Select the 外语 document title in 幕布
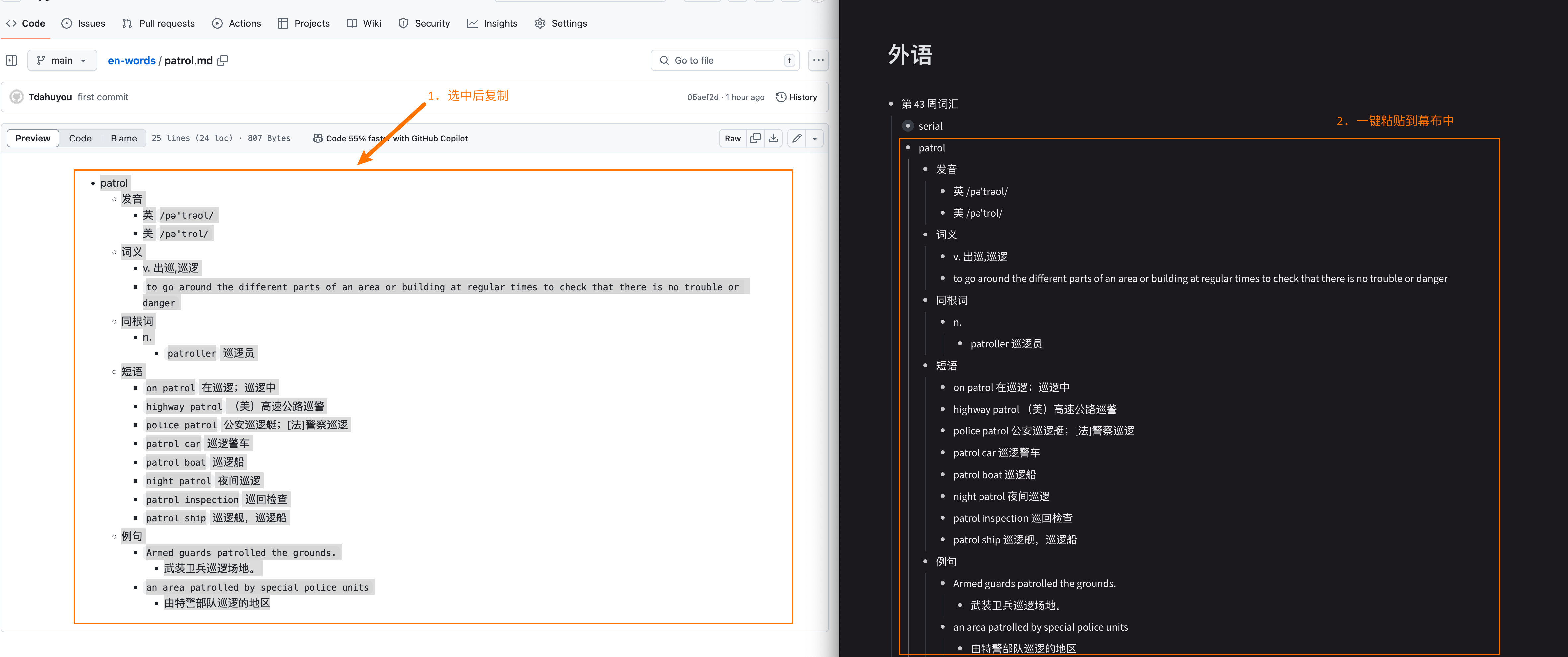This screenshot has height=657, width=1568. (x=910, y=54)
